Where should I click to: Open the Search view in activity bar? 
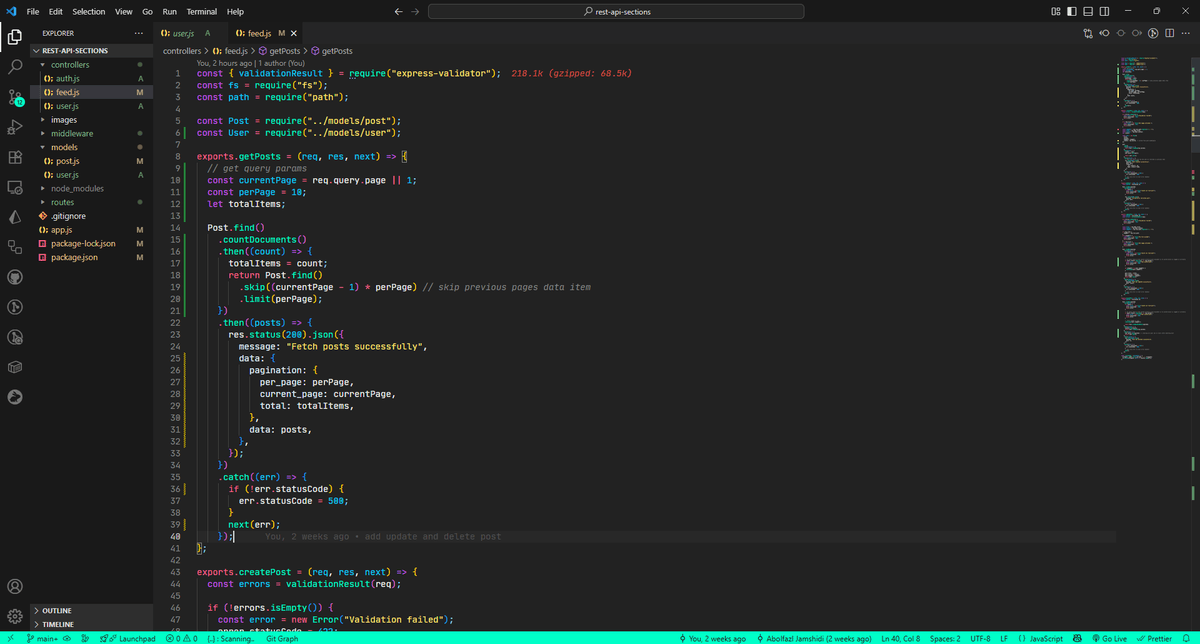click(x=15, y=67)
